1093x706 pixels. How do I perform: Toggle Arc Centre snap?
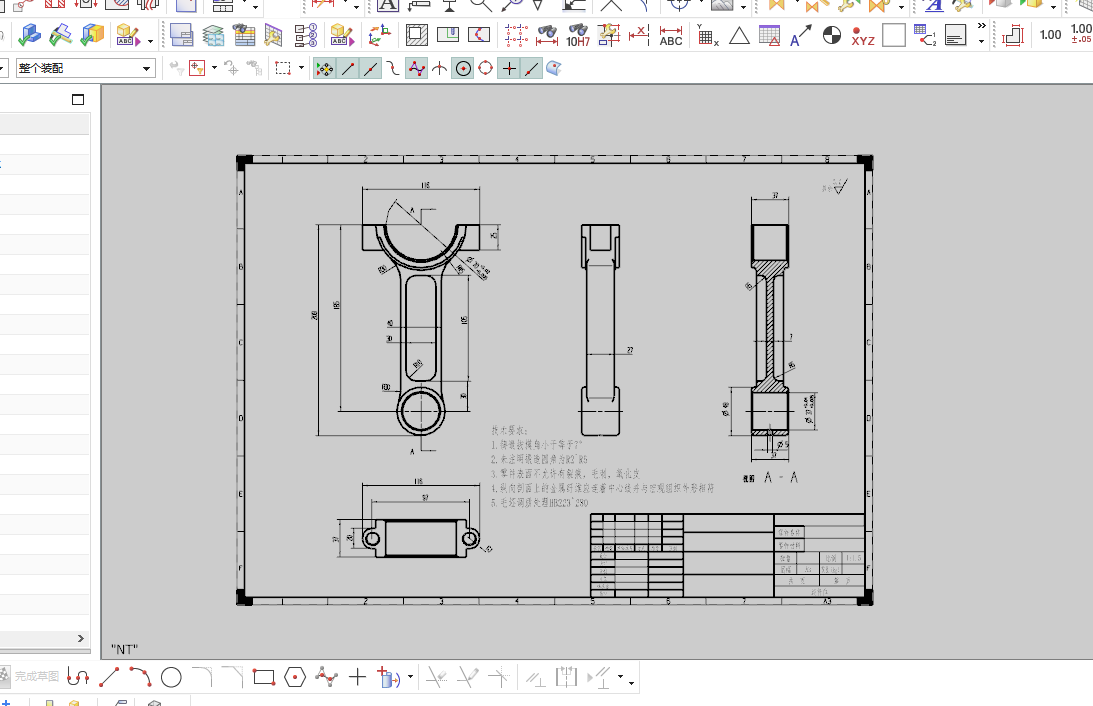[463, 68]
